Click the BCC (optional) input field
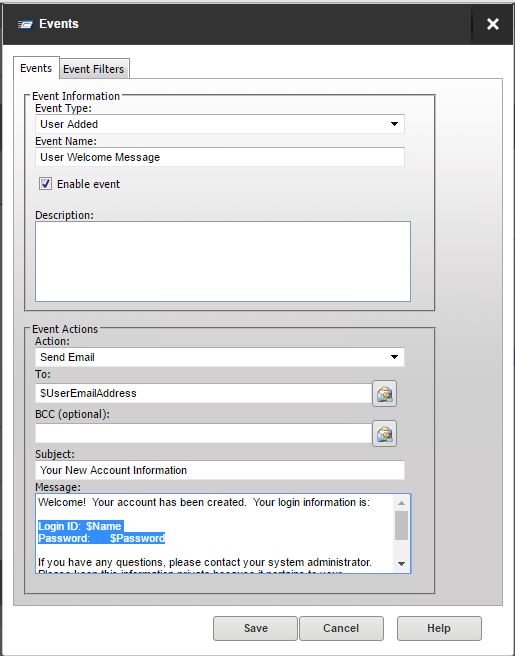Image resolution: width=515 pixels, height=656 pixels. [x=203, y=433]
